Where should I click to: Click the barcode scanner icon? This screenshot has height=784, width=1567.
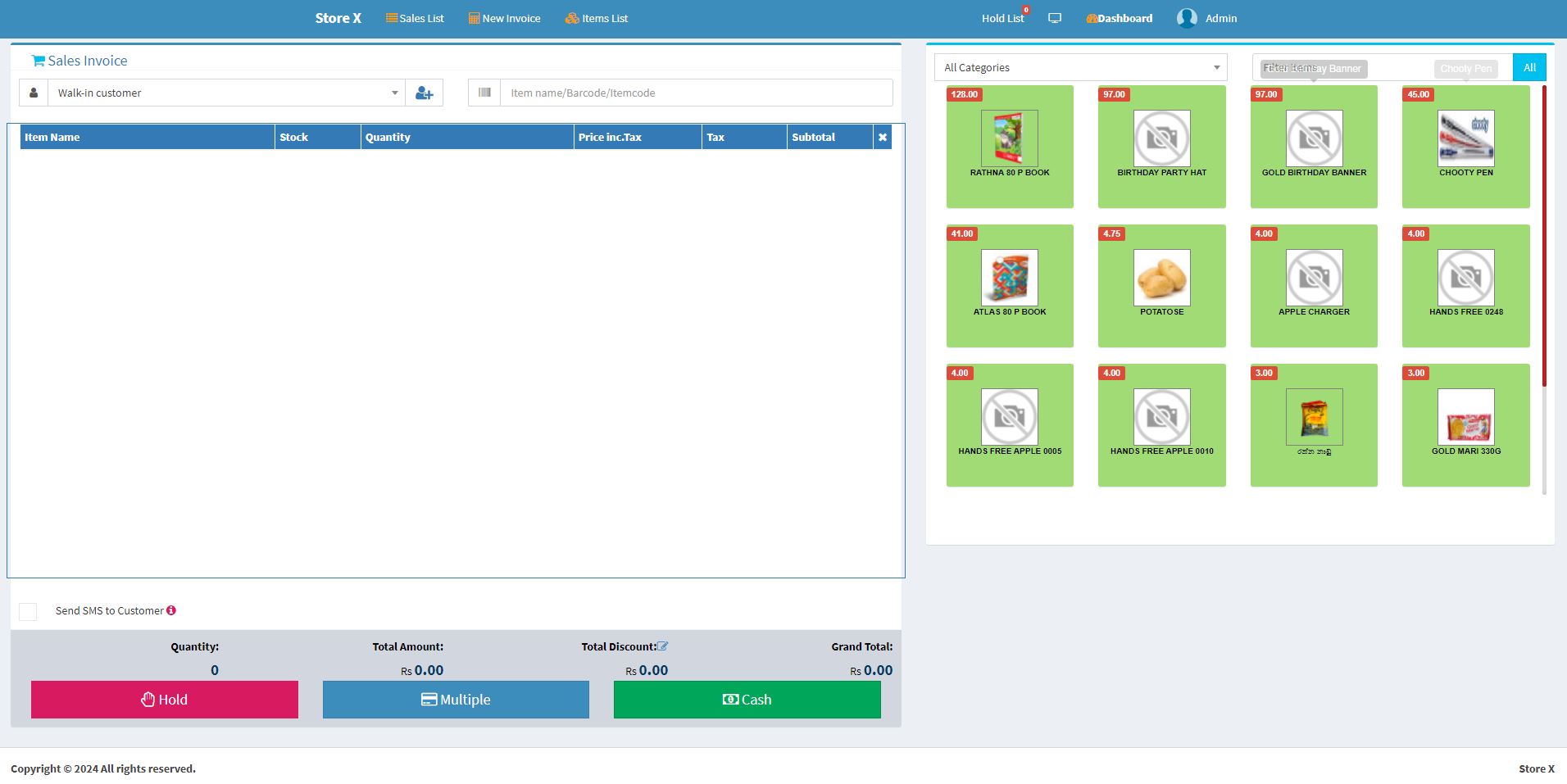[484, 93]
